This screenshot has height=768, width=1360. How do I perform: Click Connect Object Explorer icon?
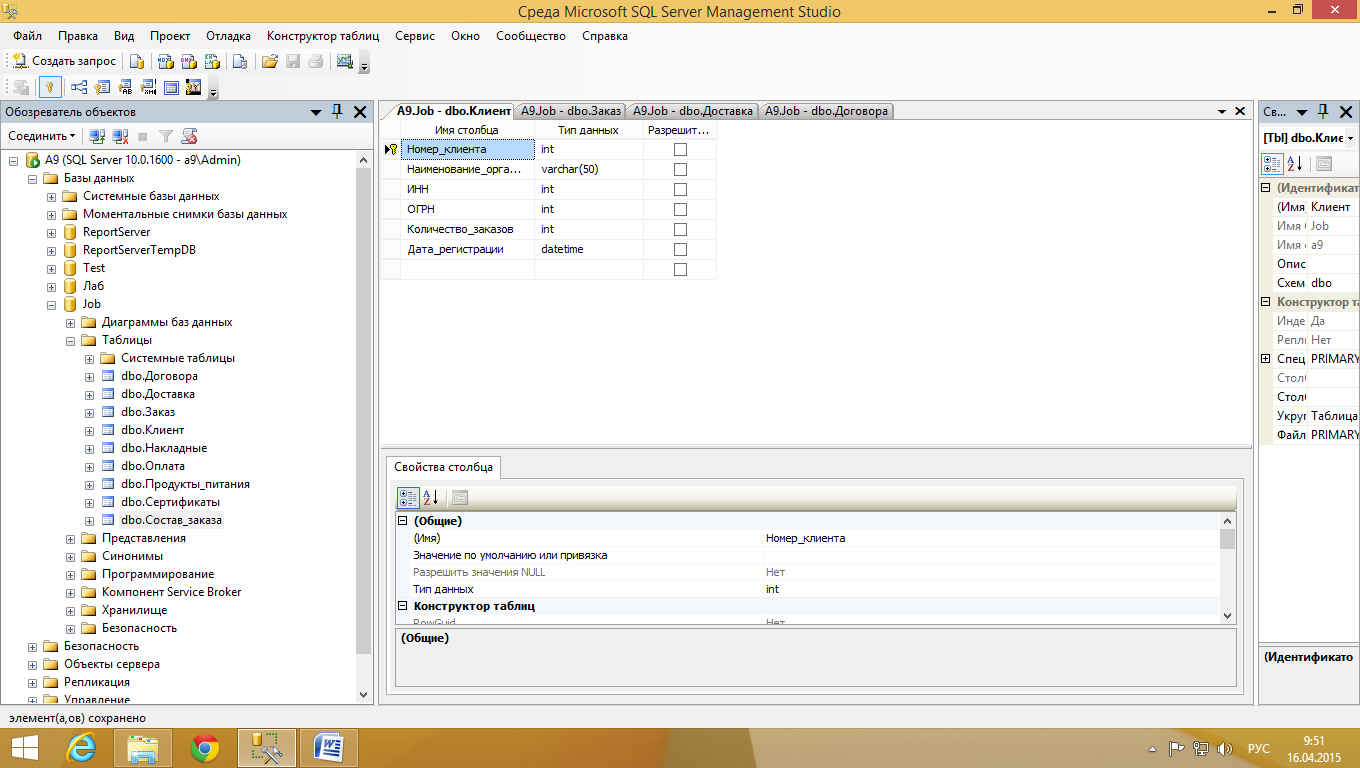pyautogui.click(x=97, y=135)
